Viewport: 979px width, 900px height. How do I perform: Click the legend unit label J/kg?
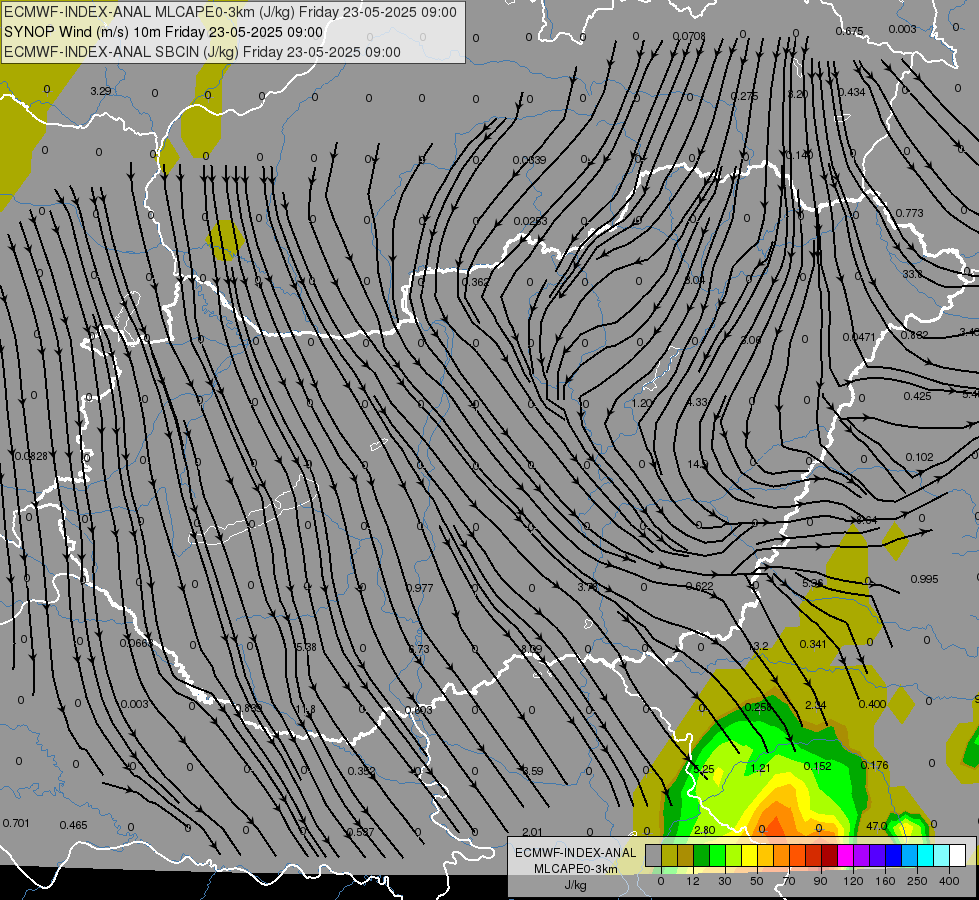[x=575, y=885]
